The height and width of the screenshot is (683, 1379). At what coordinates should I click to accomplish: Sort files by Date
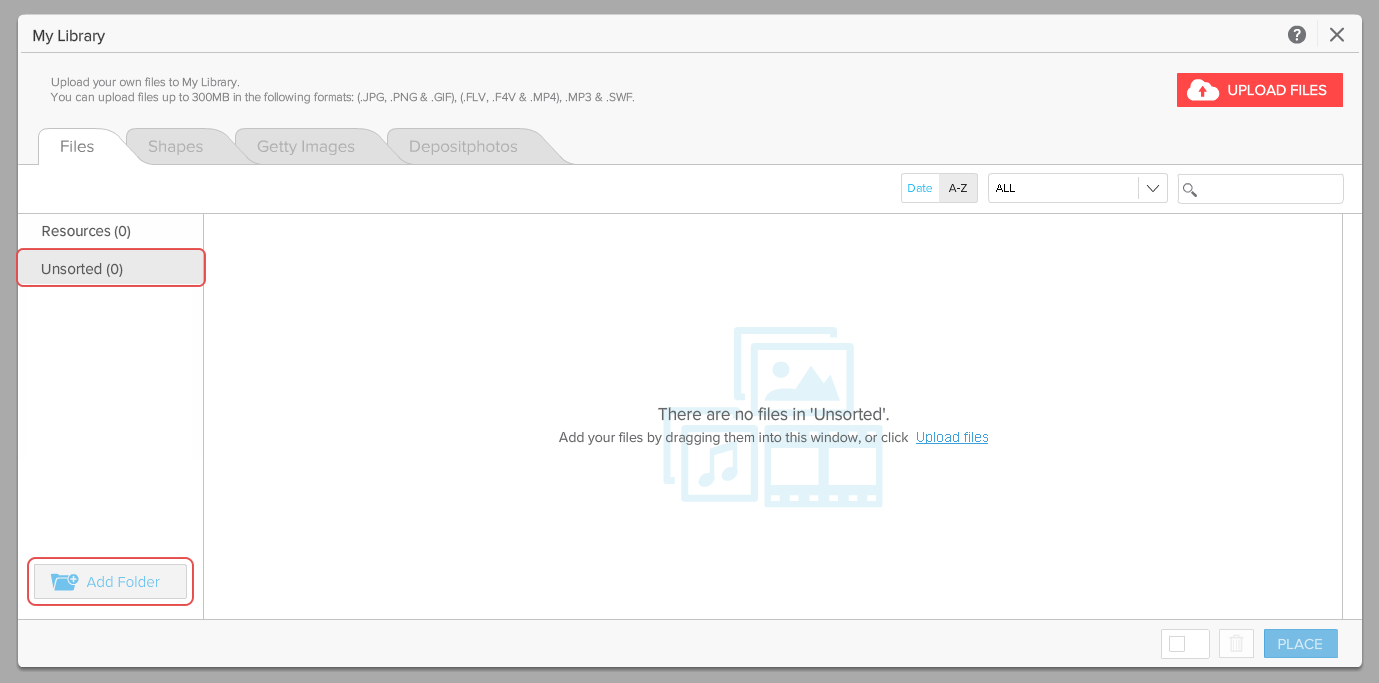click(920, 188)
